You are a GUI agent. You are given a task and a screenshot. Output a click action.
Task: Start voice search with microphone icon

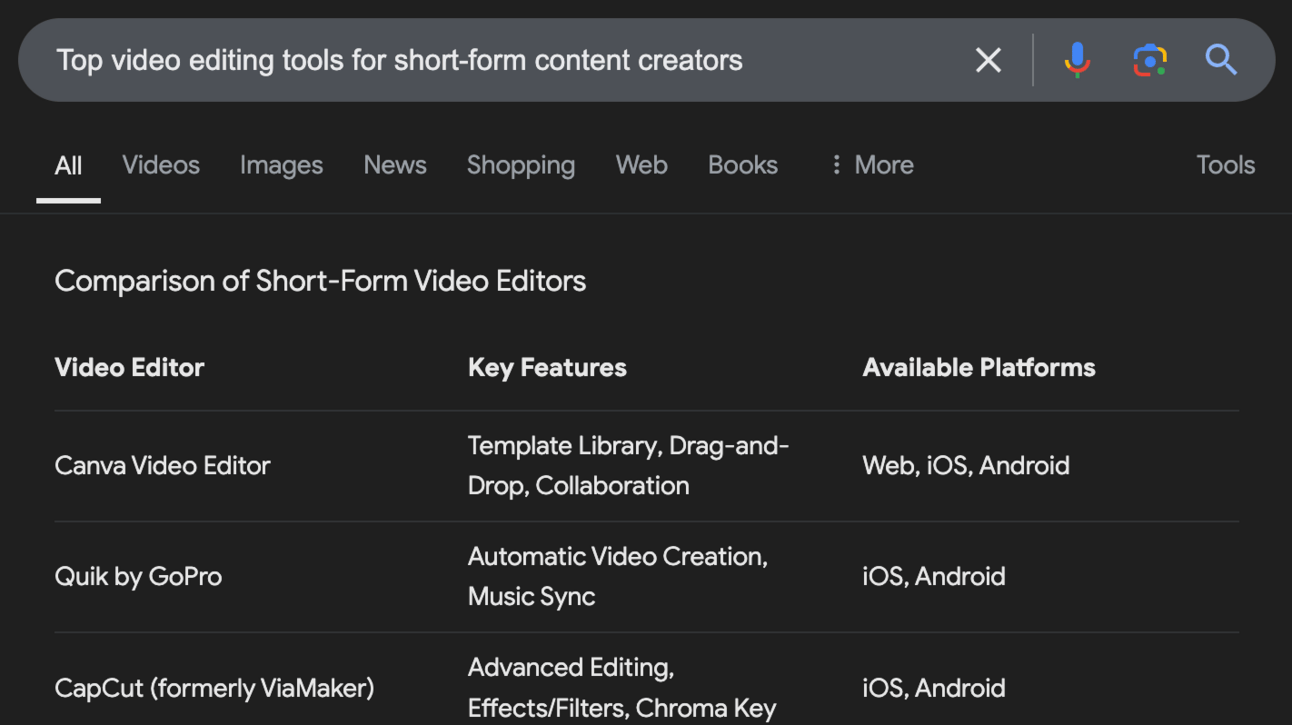1077,60
